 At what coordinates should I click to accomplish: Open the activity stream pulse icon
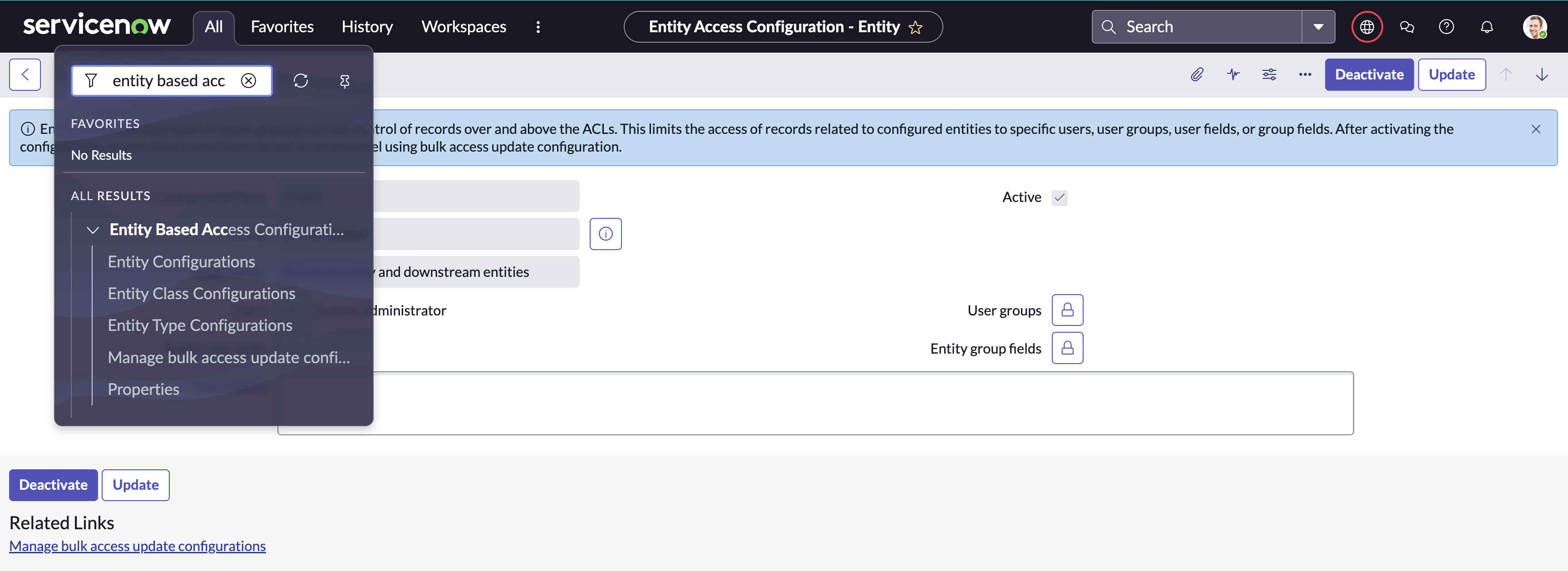1233,74
